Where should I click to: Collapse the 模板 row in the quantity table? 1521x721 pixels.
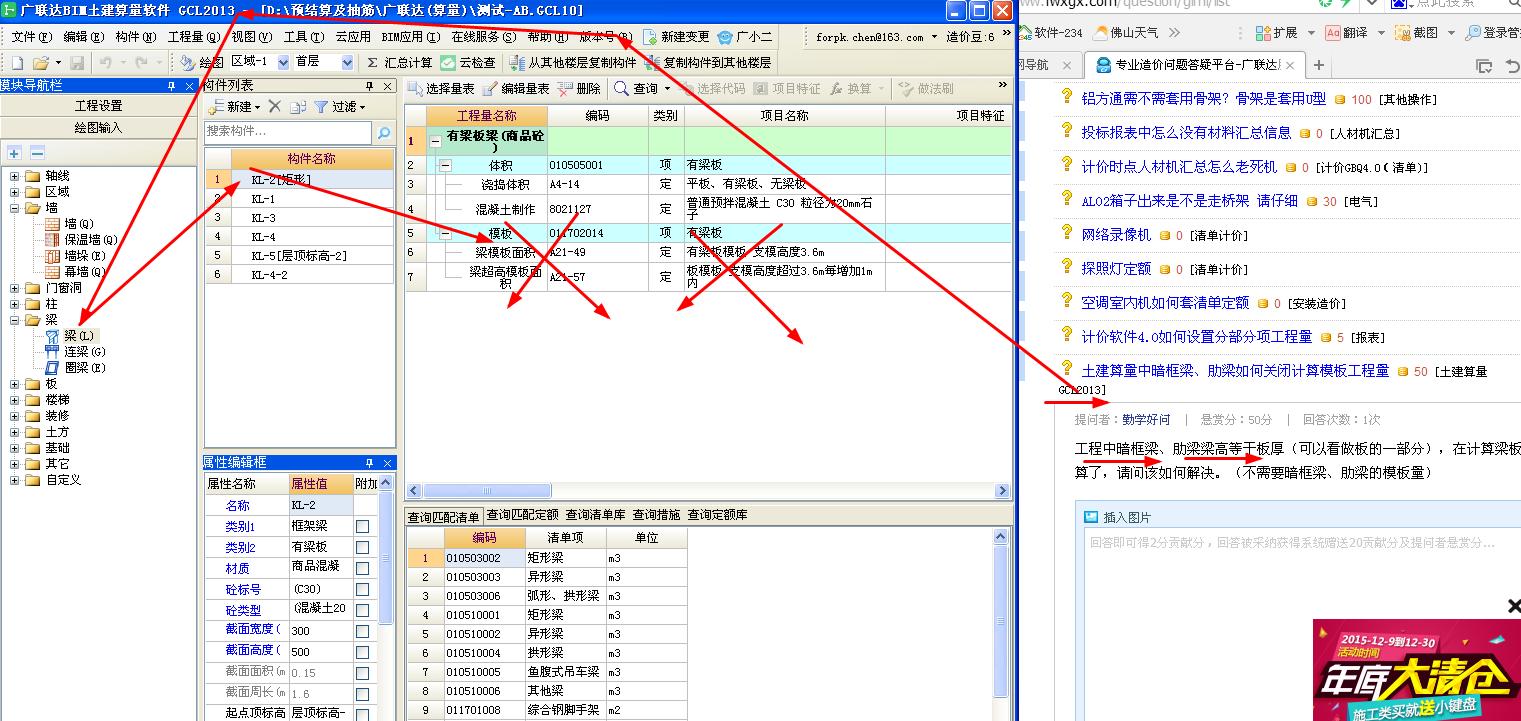pos(445,233)
